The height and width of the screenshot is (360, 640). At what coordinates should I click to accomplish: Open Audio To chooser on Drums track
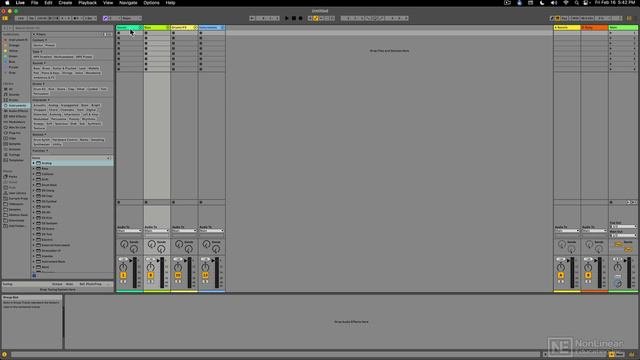(x=184, y=231)
